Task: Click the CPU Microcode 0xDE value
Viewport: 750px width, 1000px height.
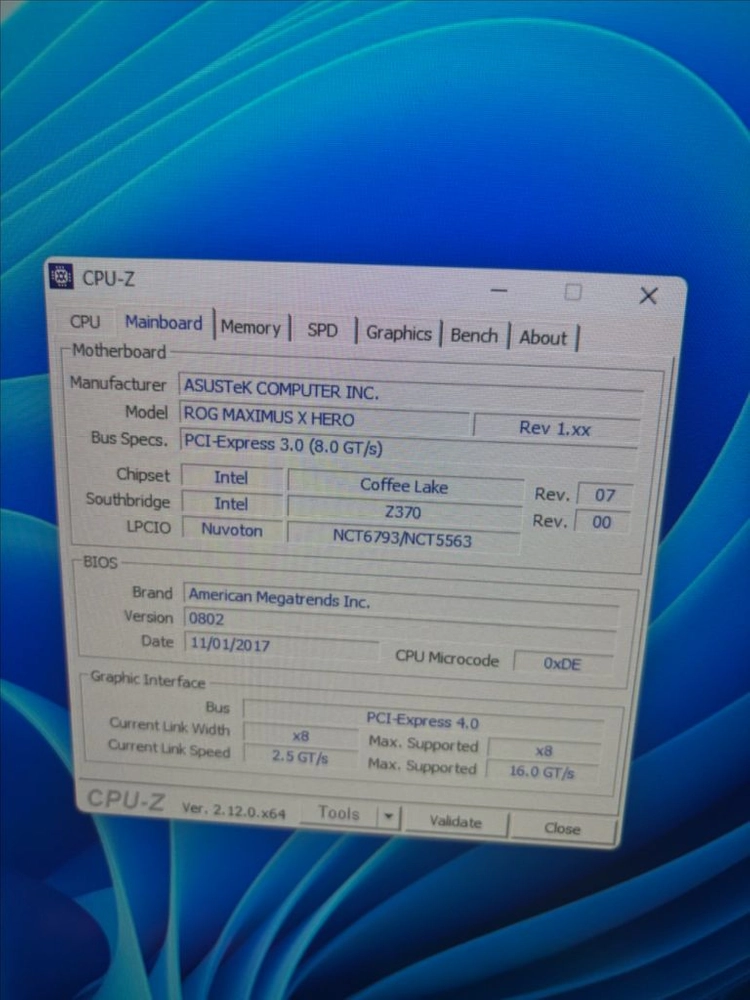Action: tap(562, 663)
